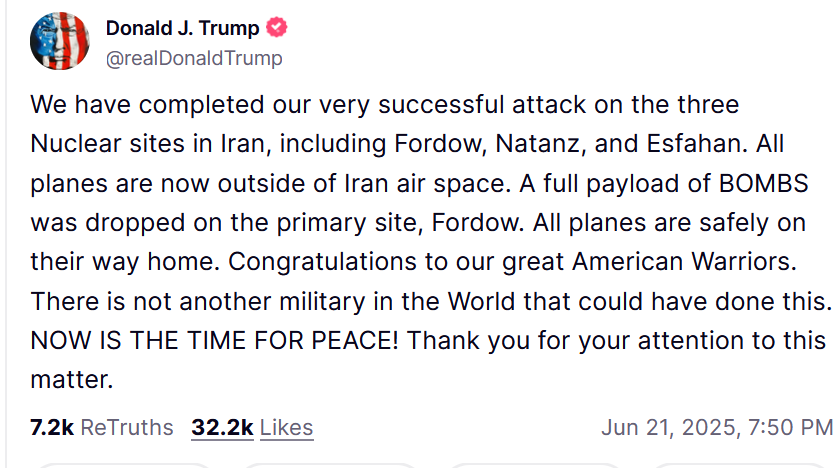
Task: Open the flag-painted profile avatar
Action: [x=59, y=41]
